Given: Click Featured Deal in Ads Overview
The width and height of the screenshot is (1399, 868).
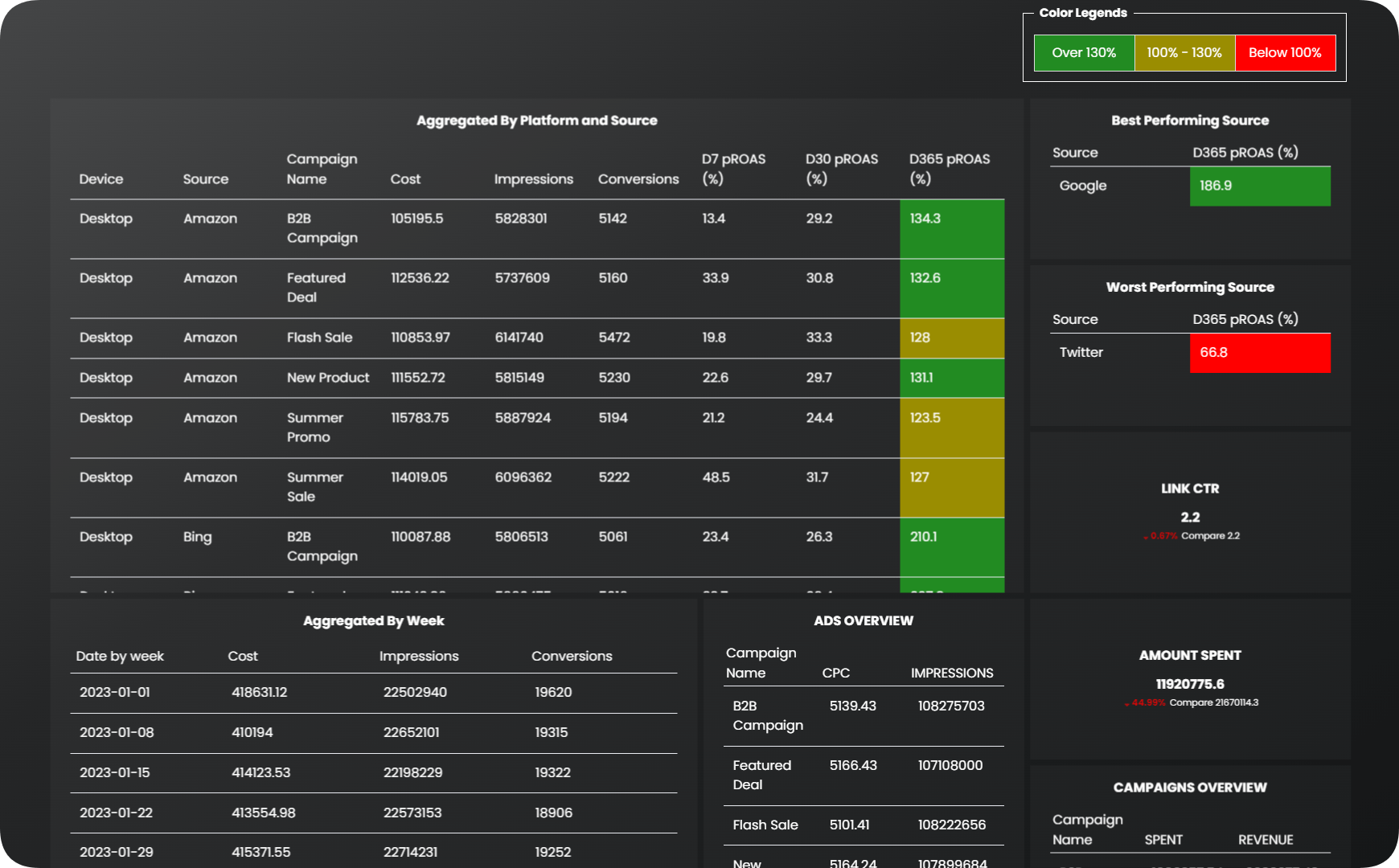Looking at the screenshot, I should point(762,775).
